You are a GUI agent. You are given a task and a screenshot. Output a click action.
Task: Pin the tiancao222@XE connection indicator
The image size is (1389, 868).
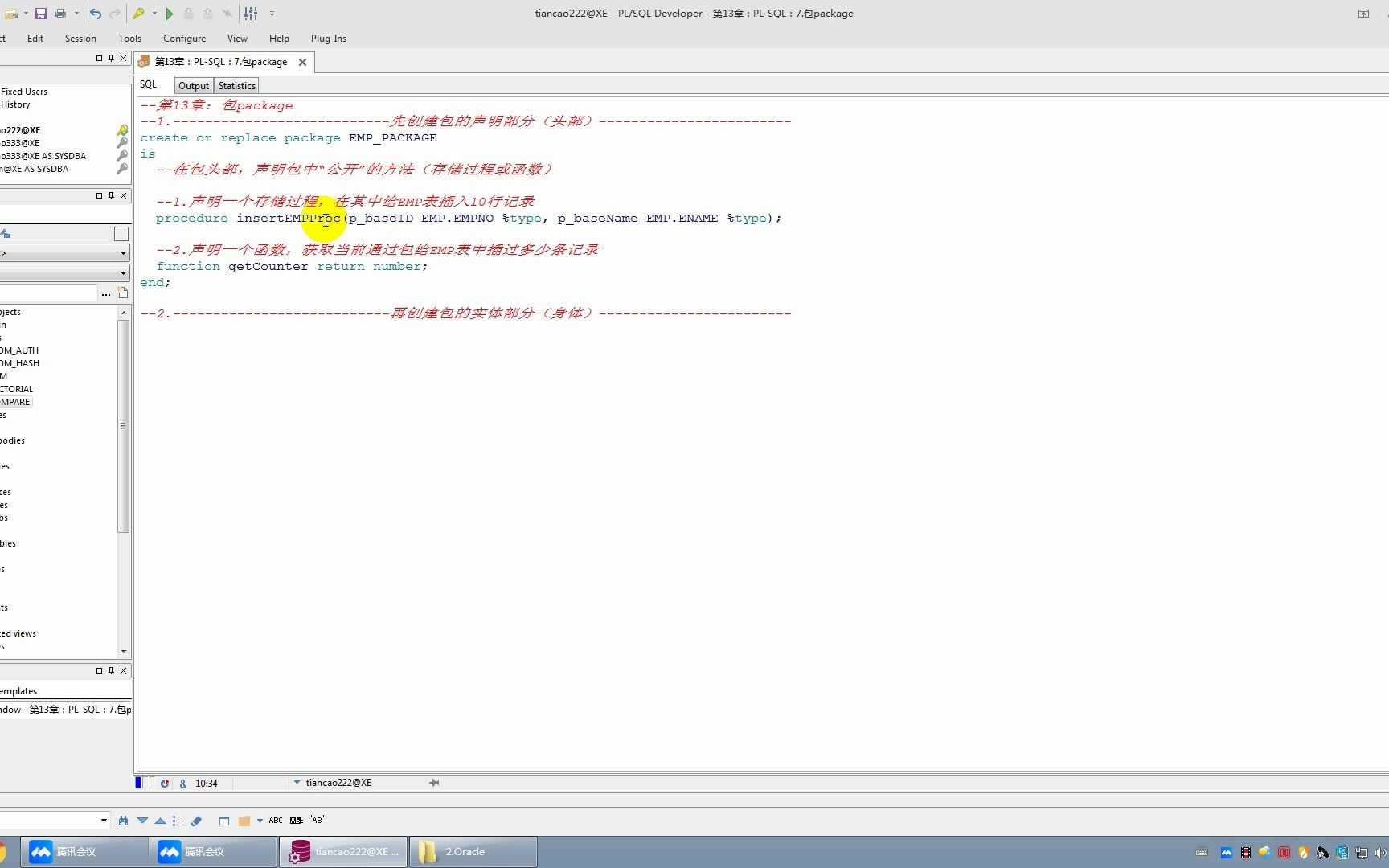tap(434, 783)
